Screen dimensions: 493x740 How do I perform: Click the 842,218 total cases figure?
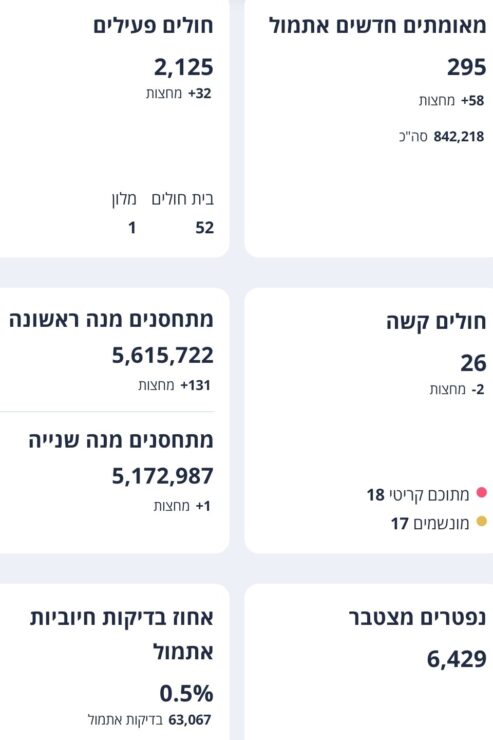pyautogui.click(x=459, y=137)
